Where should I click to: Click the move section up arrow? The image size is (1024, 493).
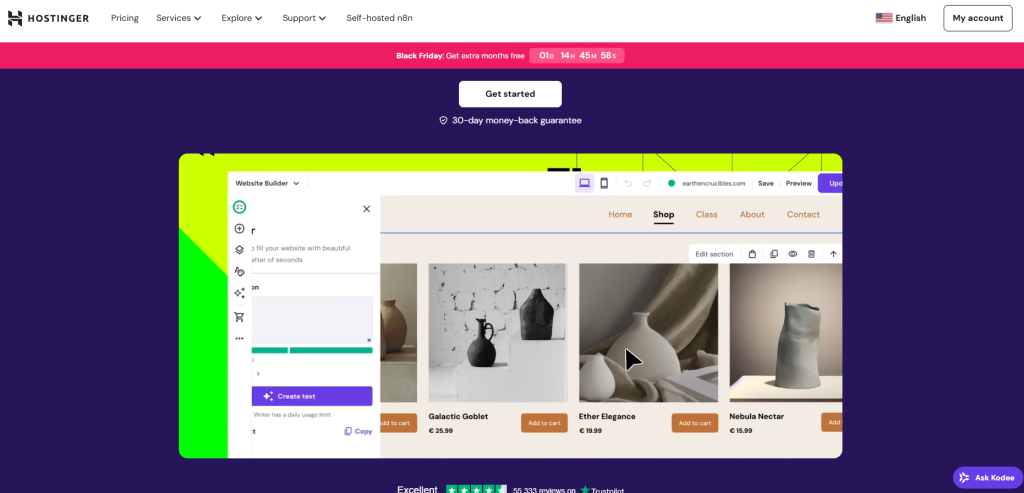point(833,254)
